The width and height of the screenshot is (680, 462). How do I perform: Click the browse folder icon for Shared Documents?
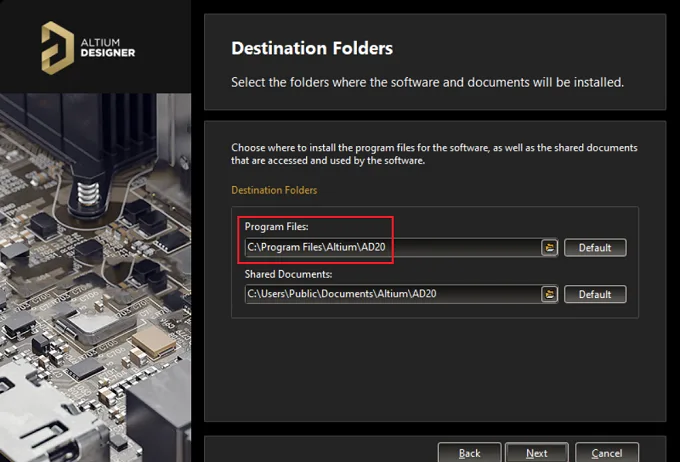(549, 294)
